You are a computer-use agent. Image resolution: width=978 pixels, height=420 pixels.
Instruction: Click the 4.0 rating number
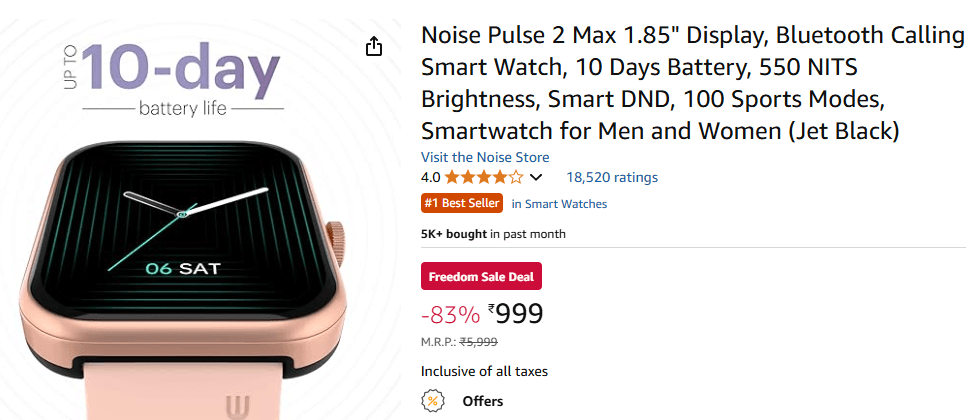click(x=430, y=178)
